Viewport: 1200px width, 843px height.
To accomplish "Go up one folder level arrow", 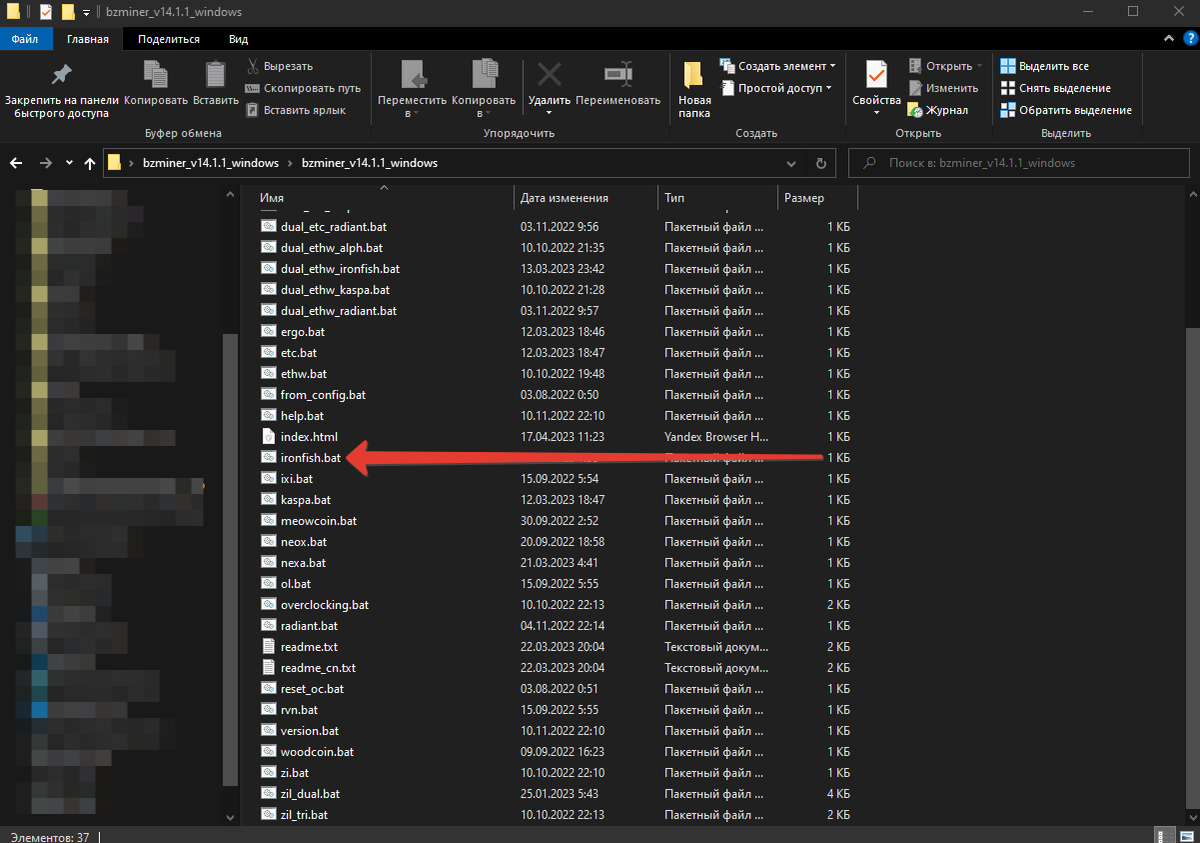I will (x=90, y=163).
